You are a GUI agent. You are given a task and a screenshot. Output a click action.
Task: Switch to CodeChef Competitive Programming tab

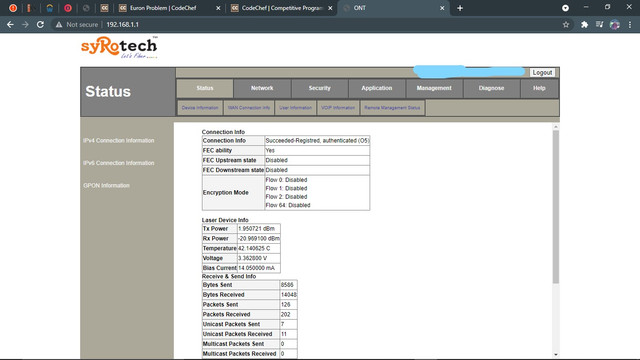(x=282, y=8)
